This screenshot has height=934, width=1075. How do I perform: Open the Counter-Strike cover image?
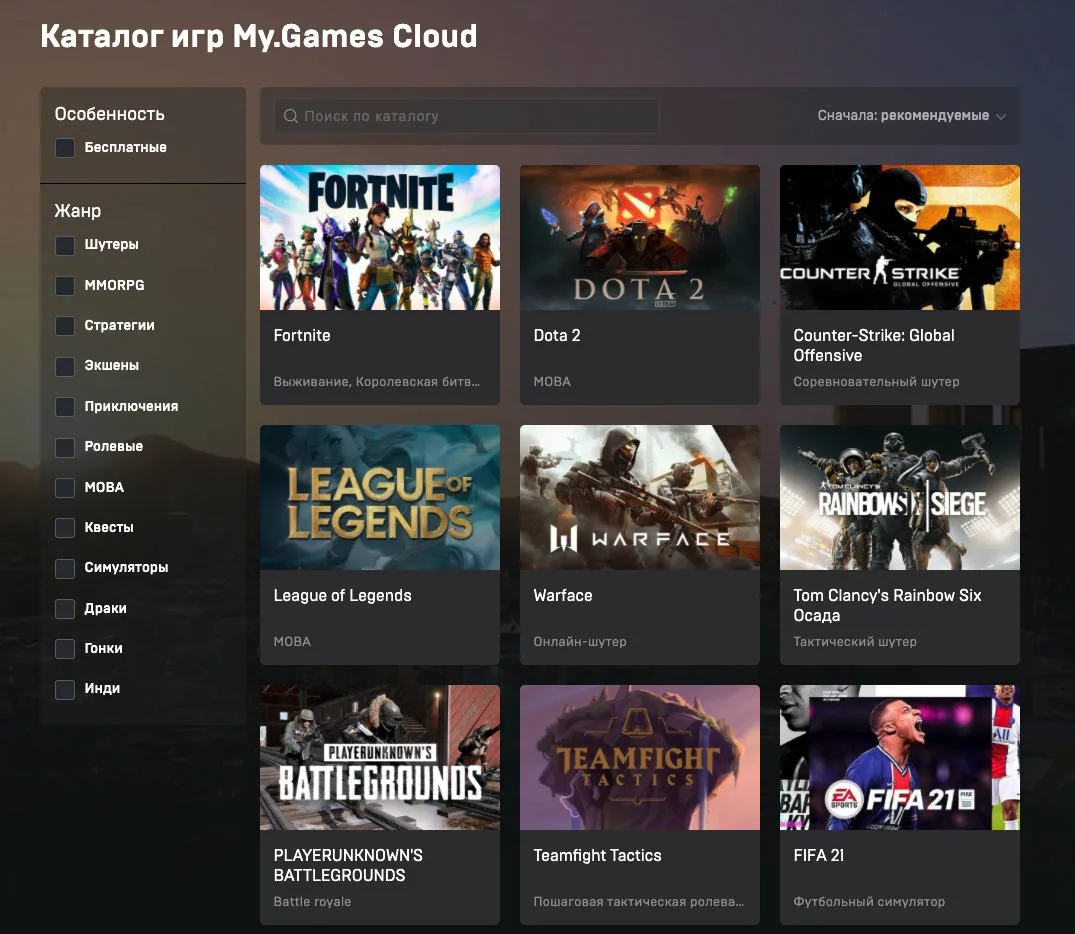coord(899,237)
